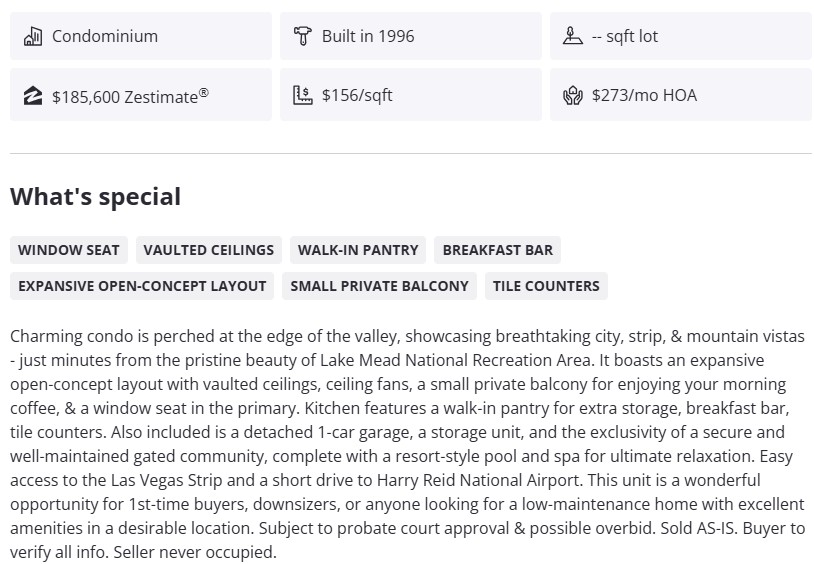
Task: Choose the WALK-IN PANTRY tag
Action: coord(358,250)
